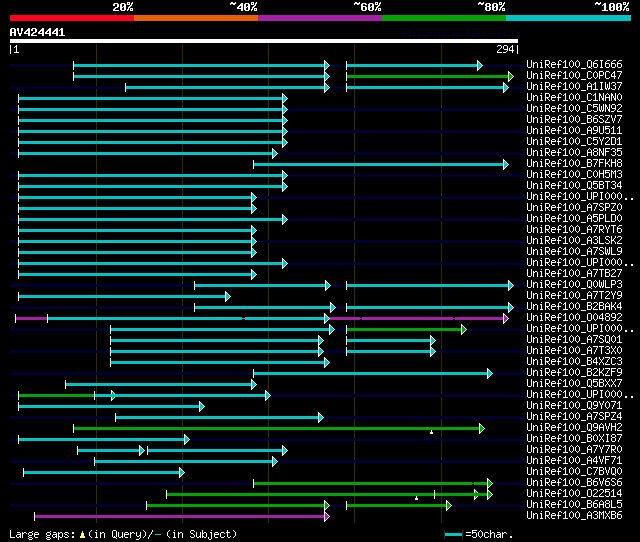Click the UniRef100_A7SPZ4 label
Screen dimensions: 640x542
click(574, 417)
